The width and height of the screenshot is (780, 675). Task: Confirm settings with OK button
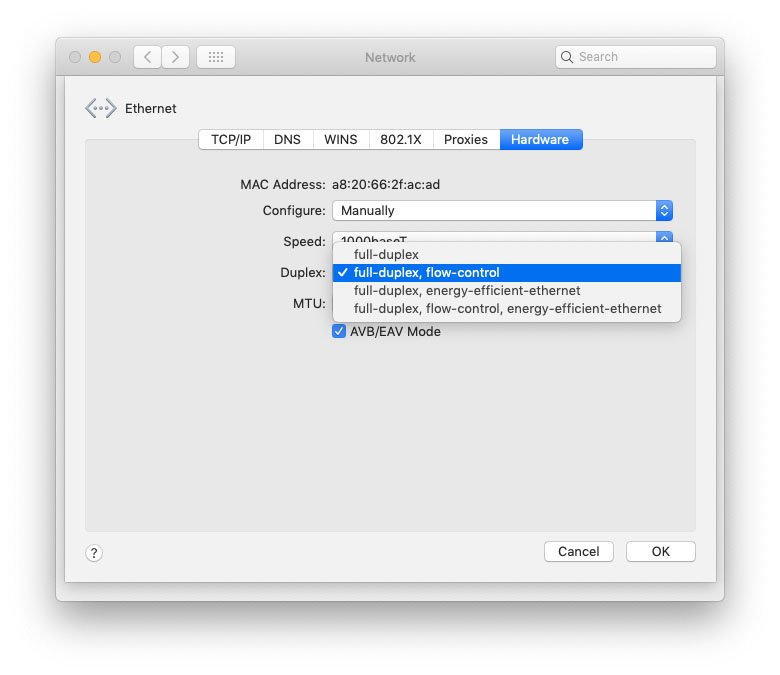pos(660,552)
